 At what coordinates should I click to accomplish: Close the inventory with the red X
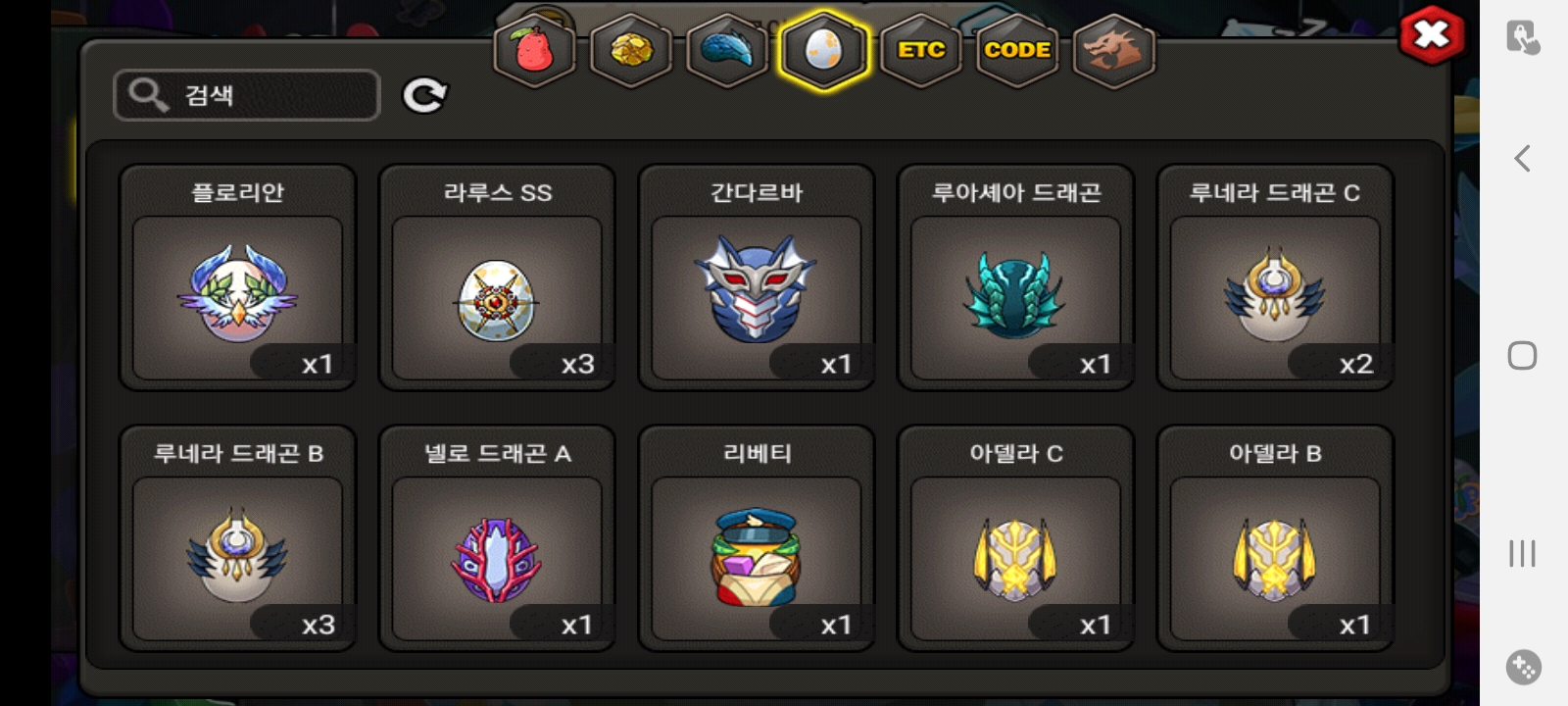point(1432,36)
